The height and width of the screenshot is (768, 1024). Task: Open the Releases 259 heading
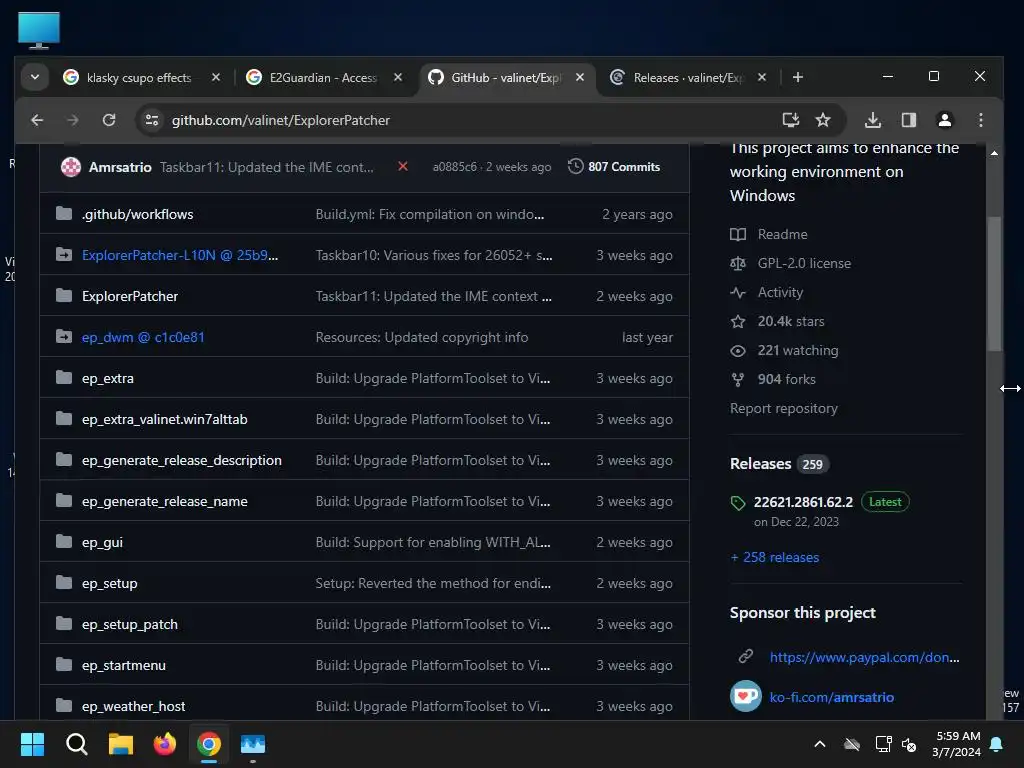point(779,464)
